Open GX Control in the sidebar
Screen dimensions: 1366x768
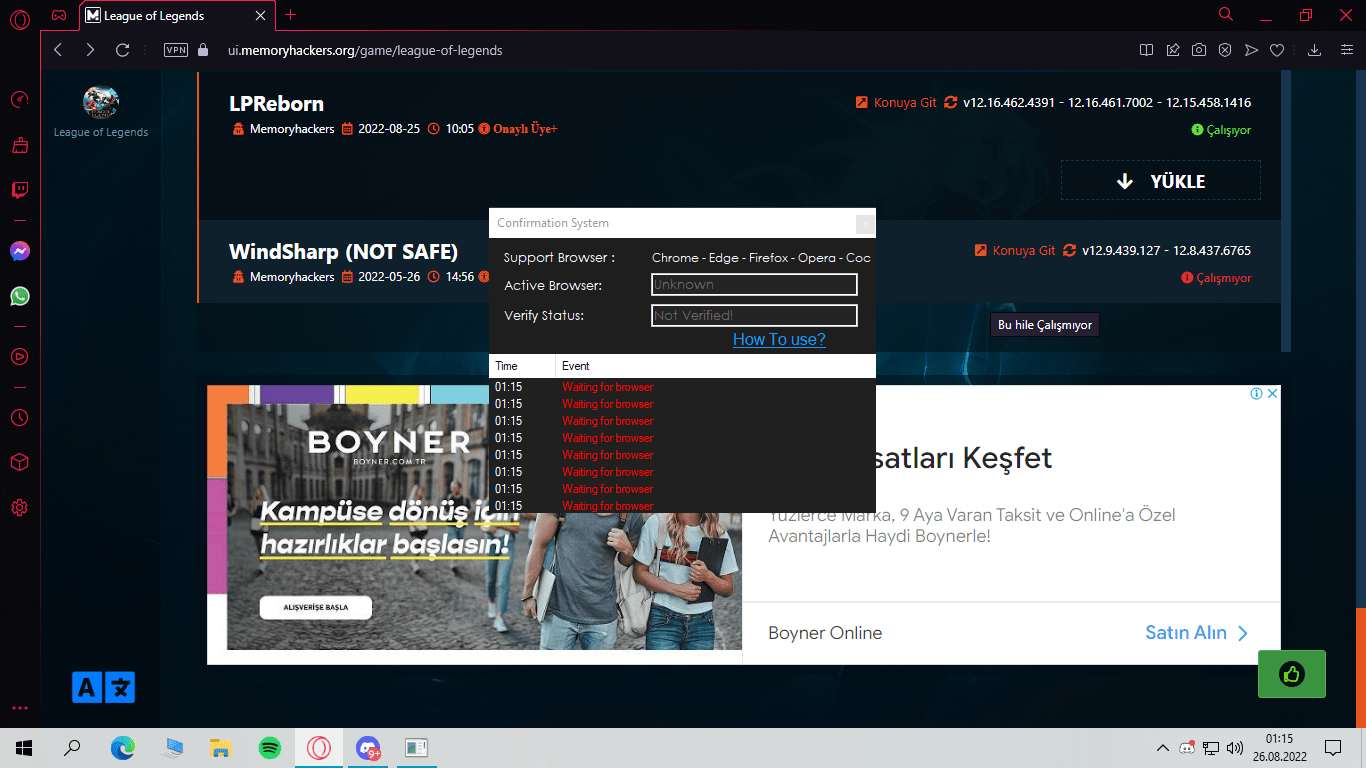pos(19,100)
